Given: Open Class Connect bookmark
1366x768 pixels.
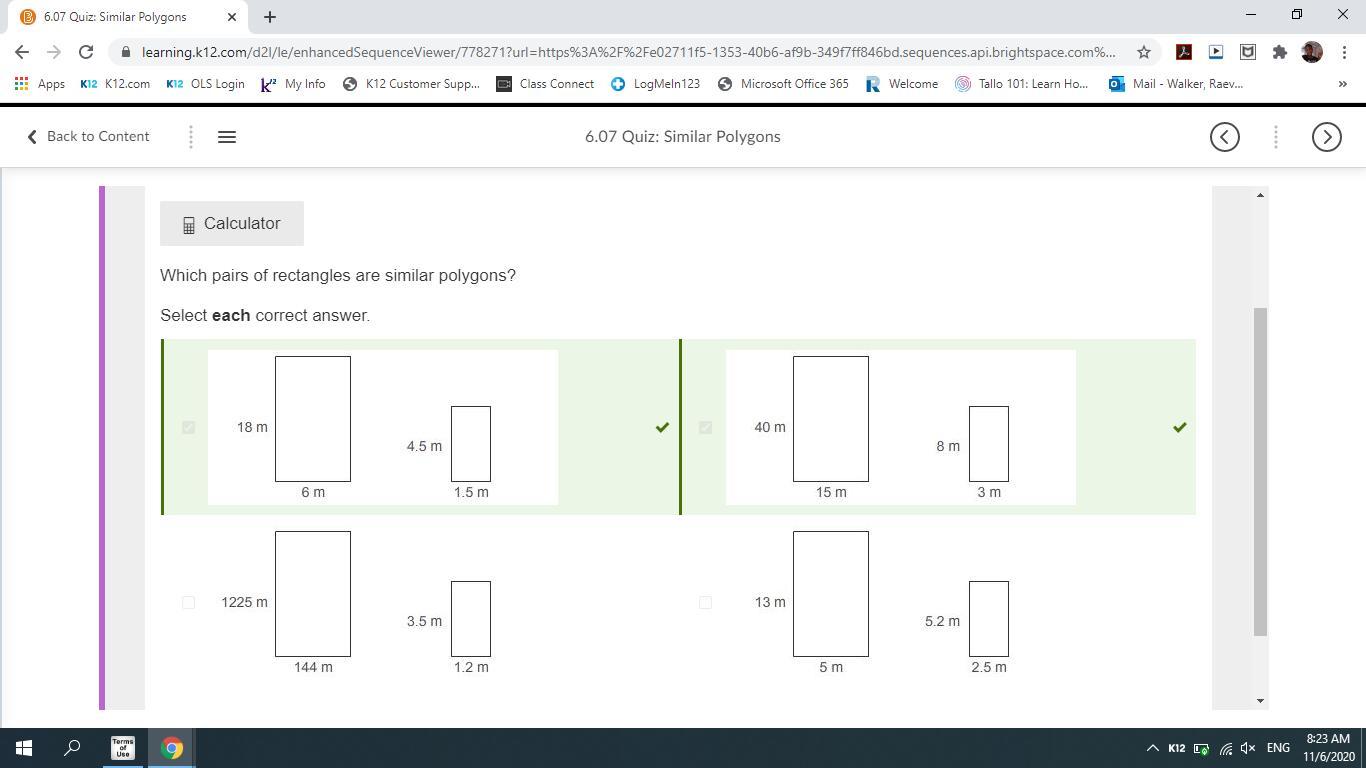Looking at the screenshot, I should [545, 84].
